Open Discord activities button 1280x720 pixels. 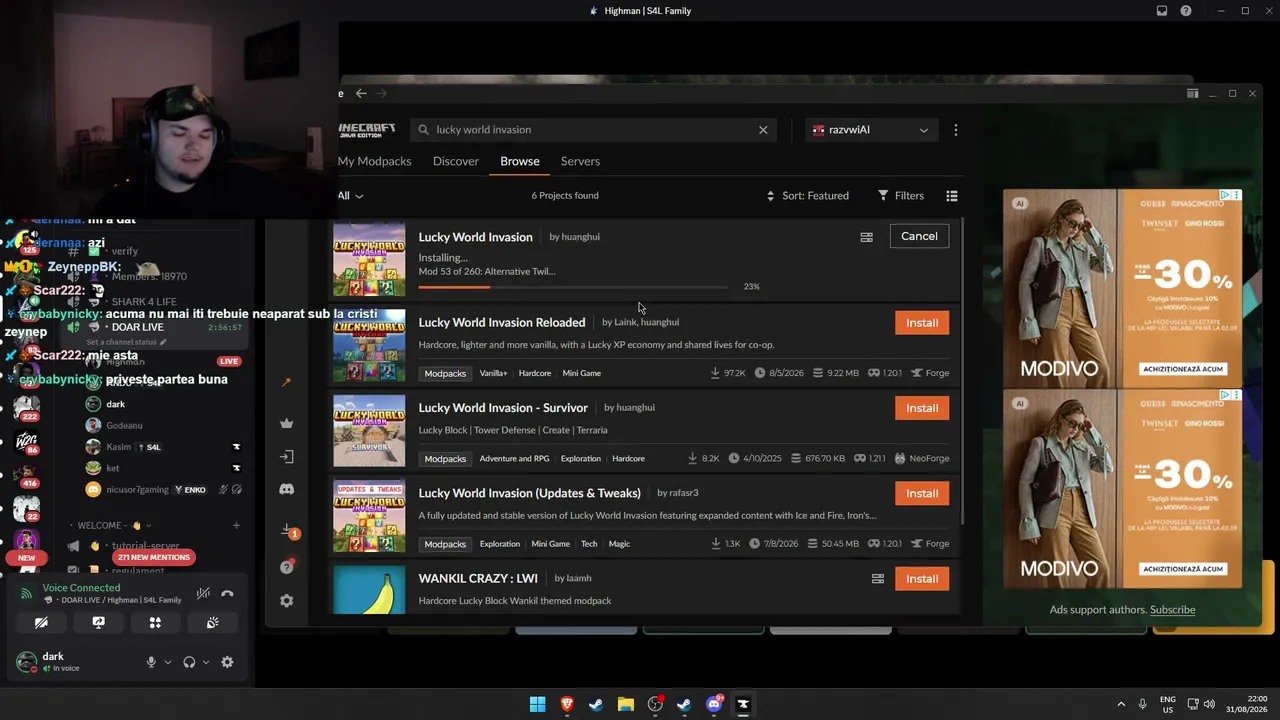tap(155, 623)
